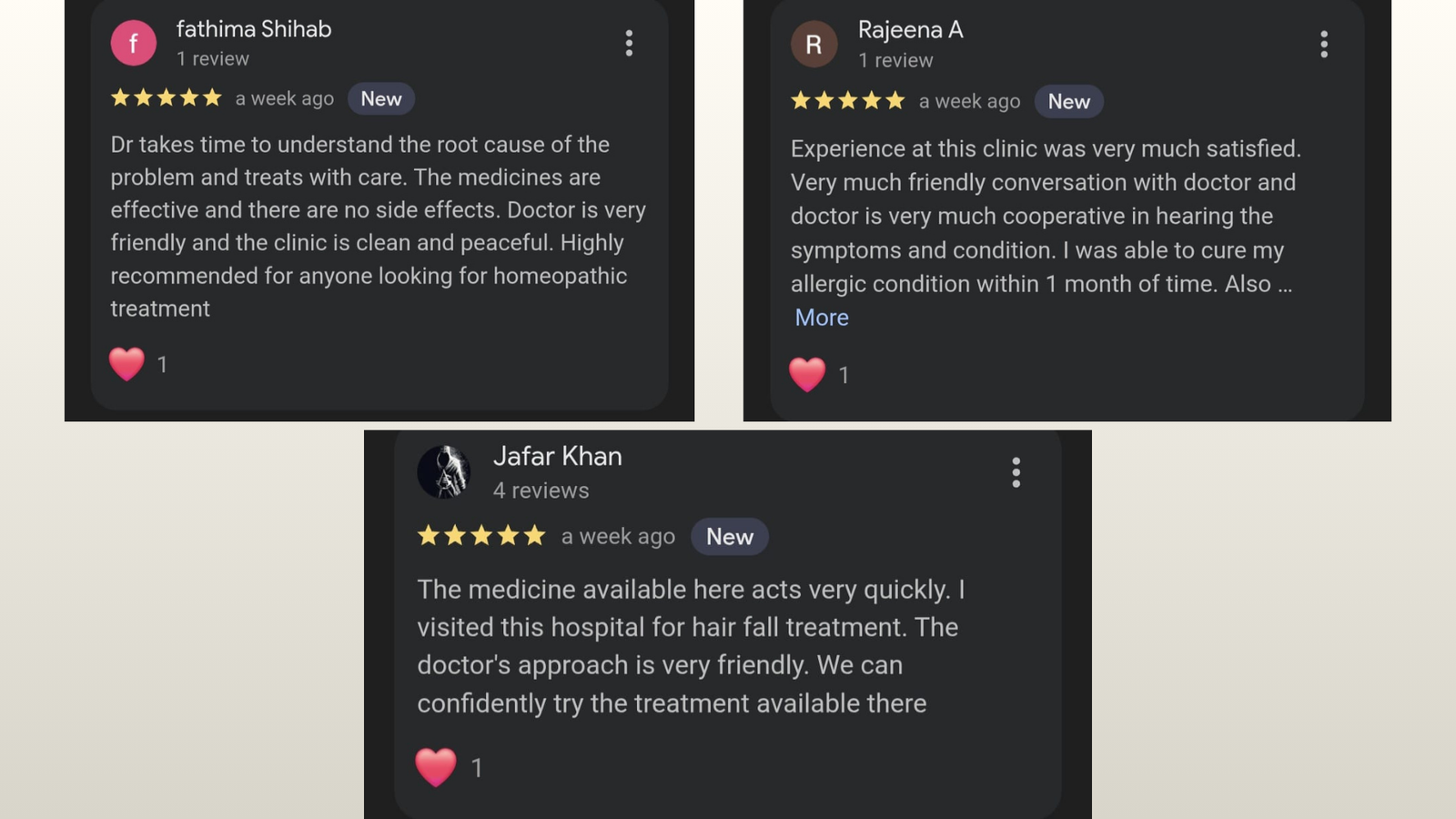The image size is (1456, 819).
Task: Open options menu on fathima Shihab's review
Action: (629, 43)
